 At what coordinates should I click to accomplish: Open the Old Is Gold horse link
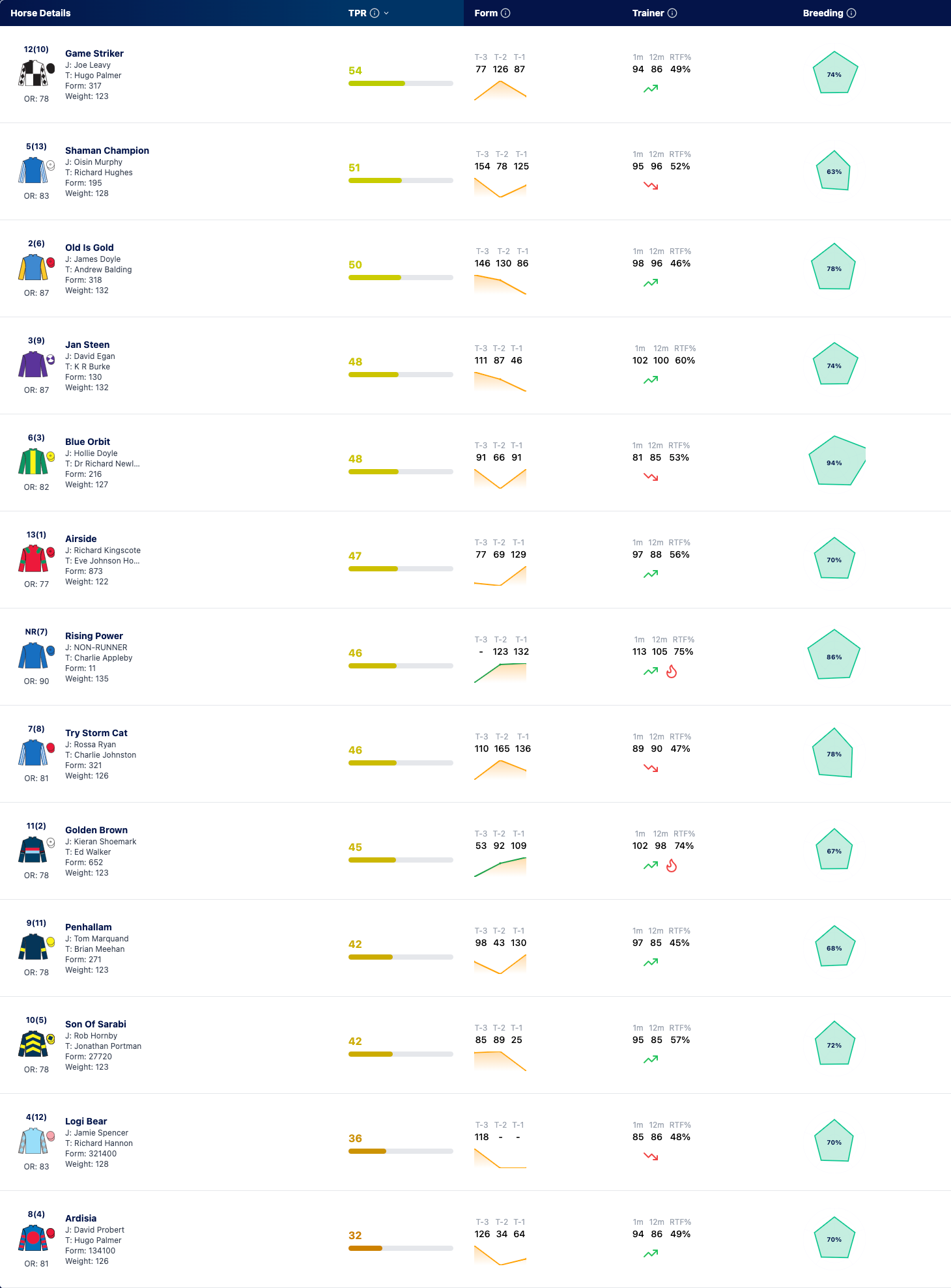tap(89, 248)
